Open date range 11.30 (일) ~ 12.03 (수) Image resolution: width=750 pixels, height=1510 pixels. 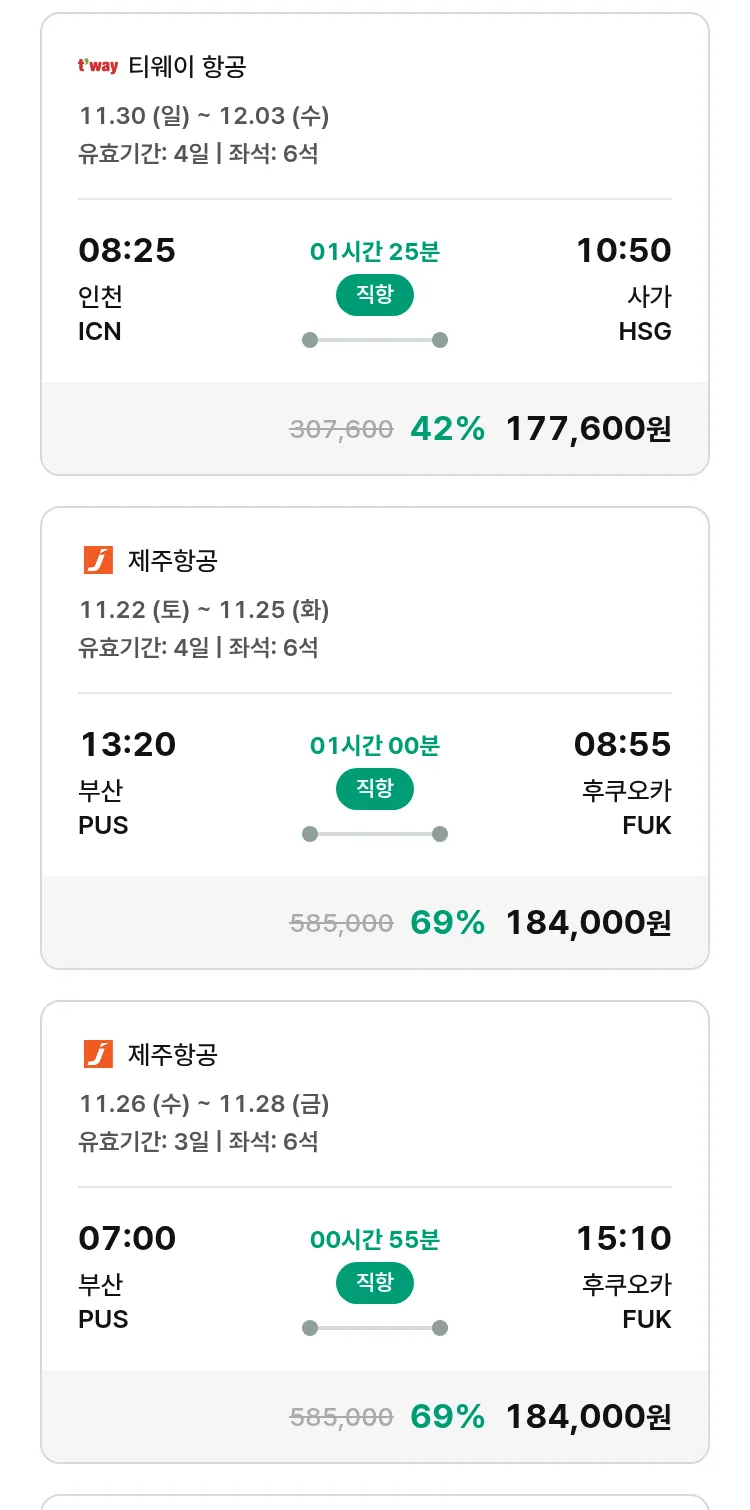tap(204, 116)
